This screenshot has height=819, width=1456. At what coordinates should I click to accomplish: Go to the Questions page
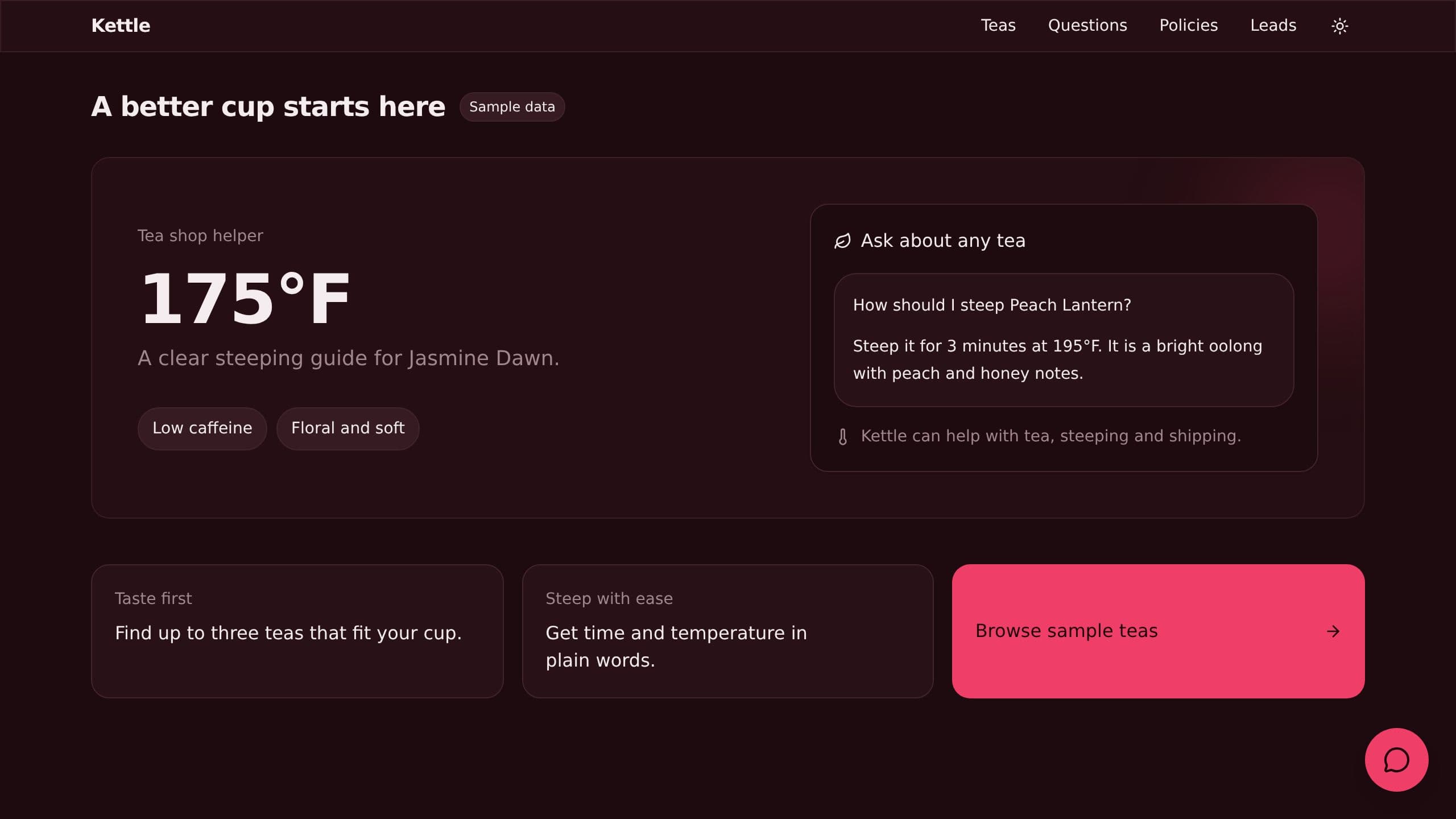tap(1087, 26)
